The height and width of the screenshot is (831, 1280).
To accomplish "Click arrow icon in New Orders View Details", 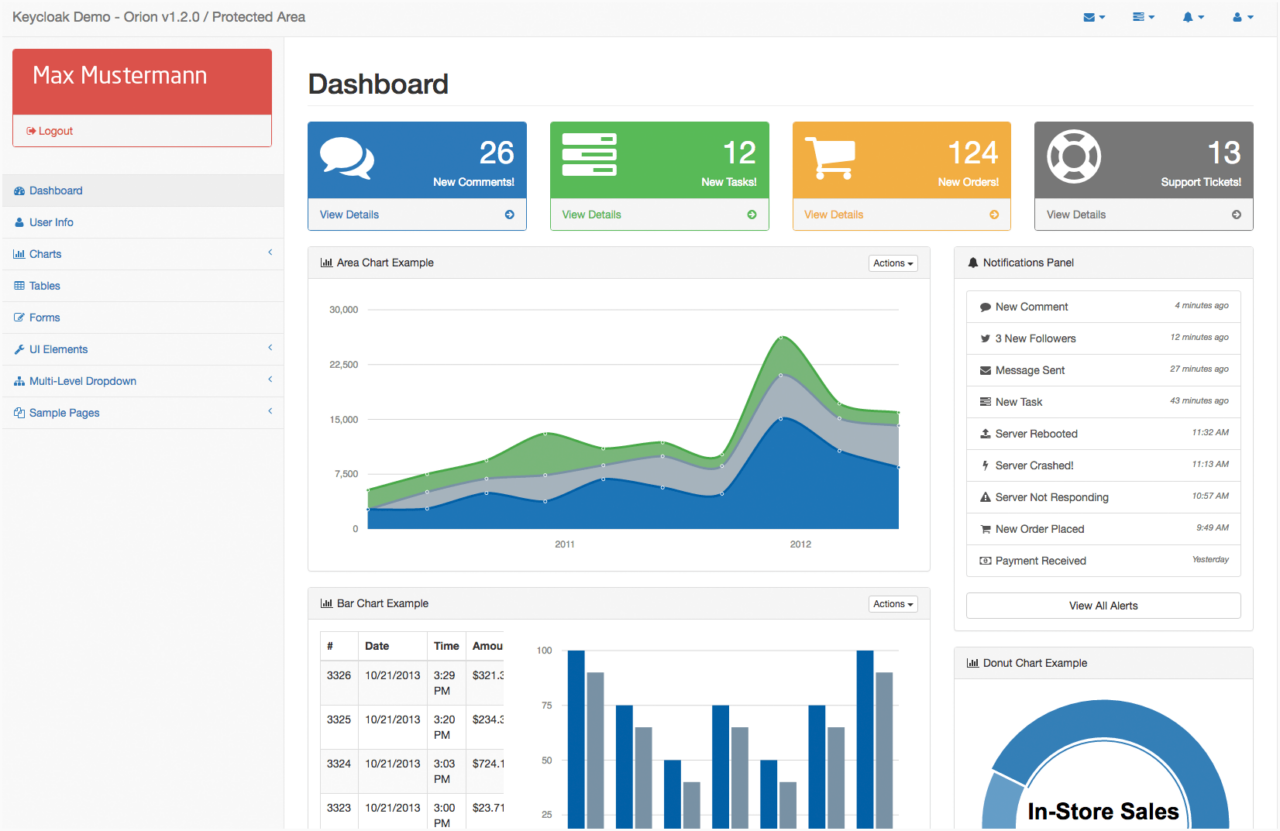I will click(x=994, y=215).
